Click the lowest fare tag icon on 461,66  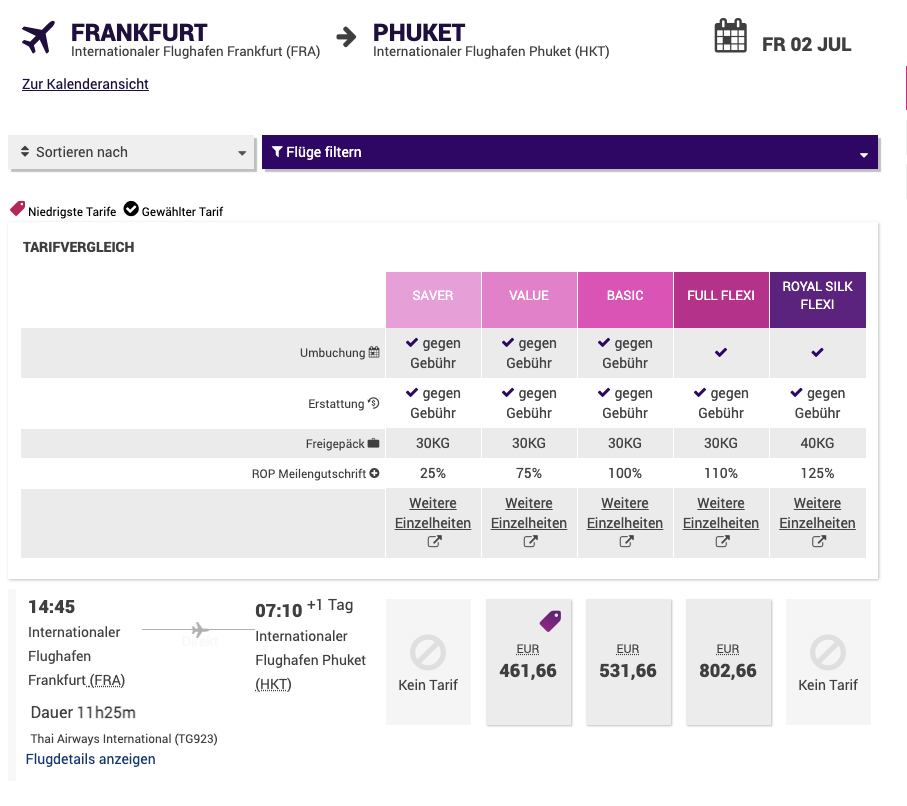click(550, 621)
